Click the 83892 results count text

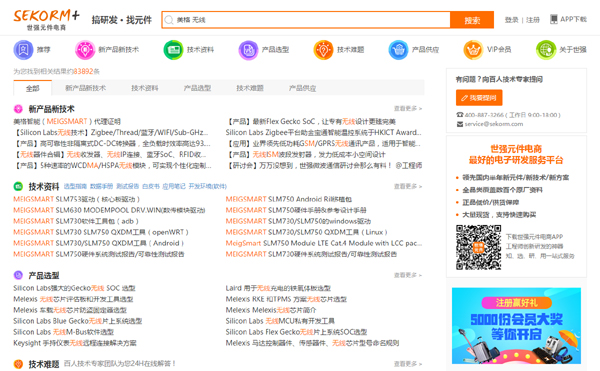83,72
